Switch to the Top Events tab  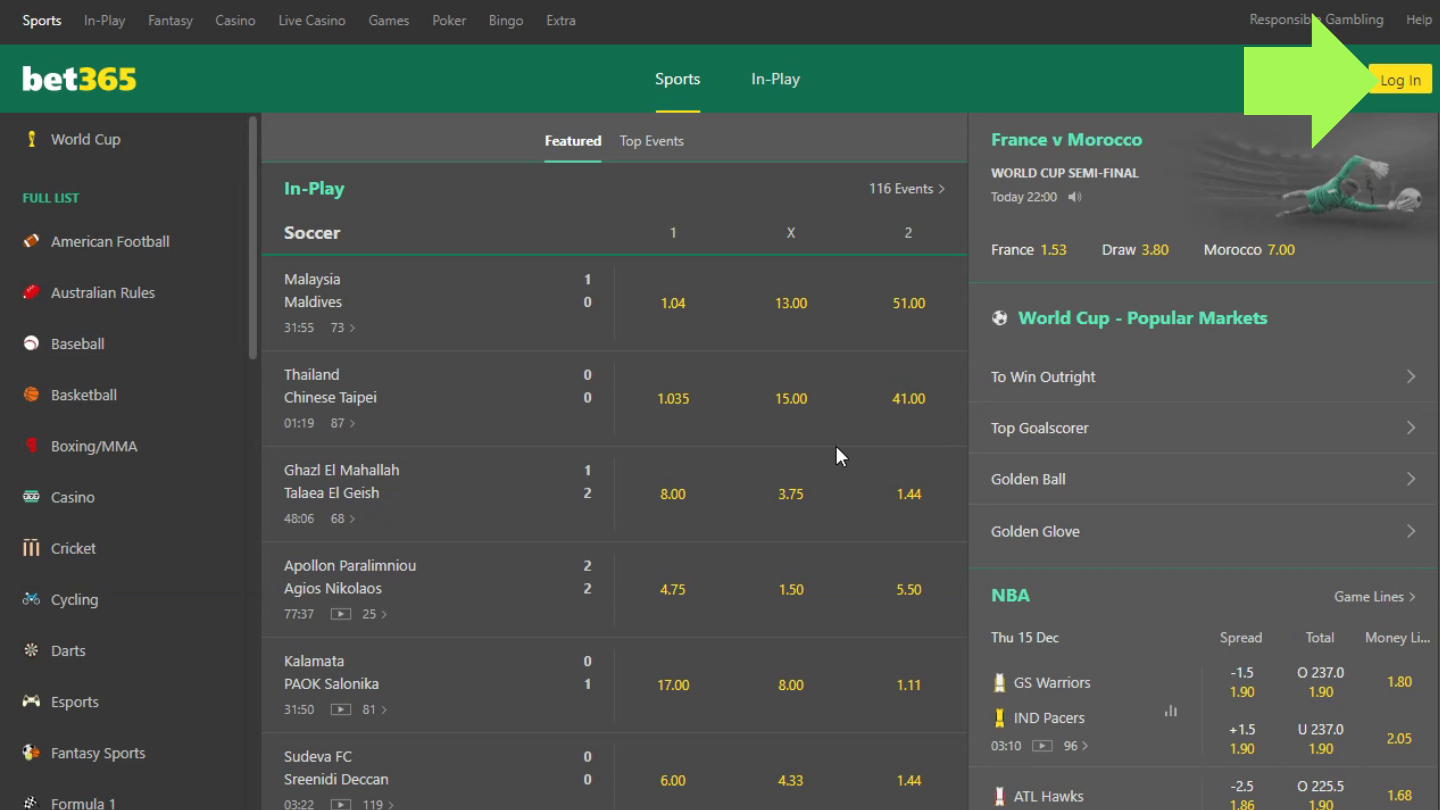(651, 141)
